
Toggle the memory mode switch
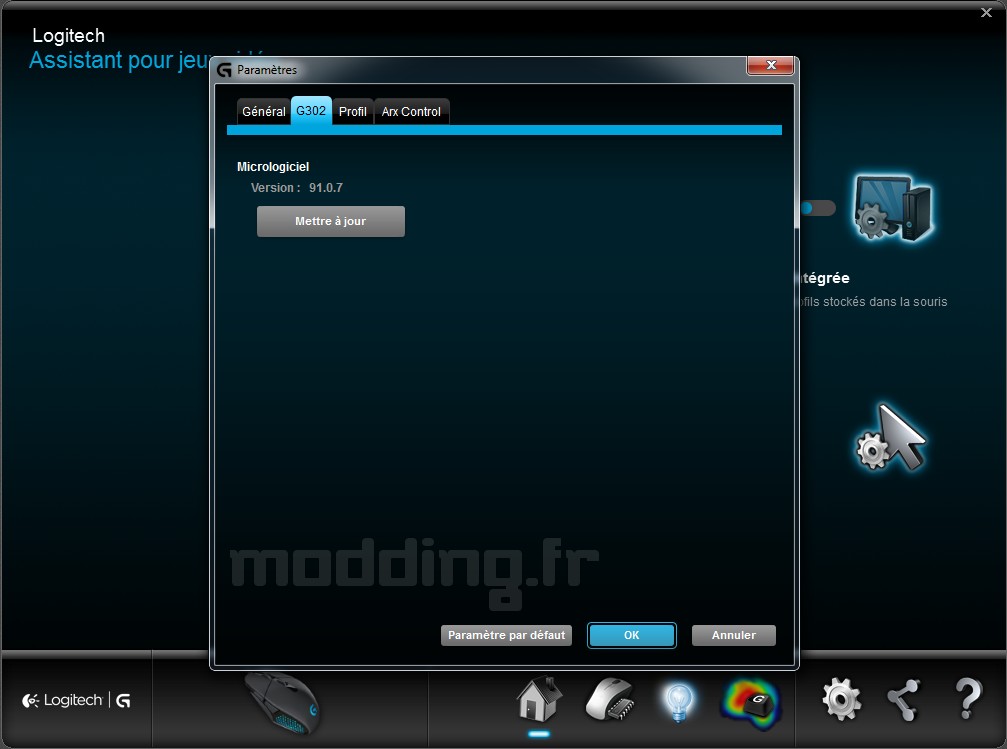(x=817, y=208)
